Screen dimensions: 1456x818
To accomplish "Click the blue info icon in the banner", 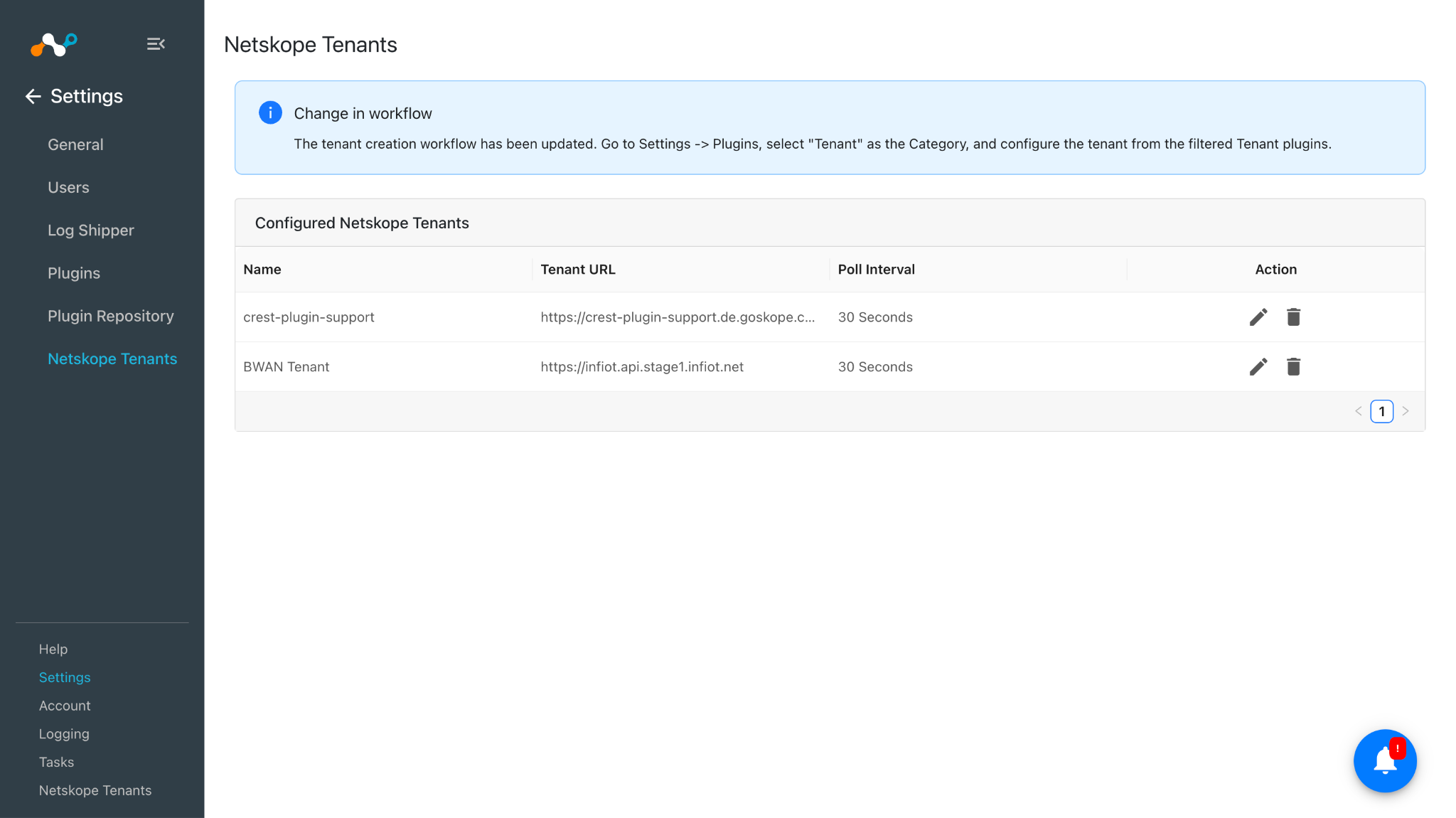I will coord(270,112).
